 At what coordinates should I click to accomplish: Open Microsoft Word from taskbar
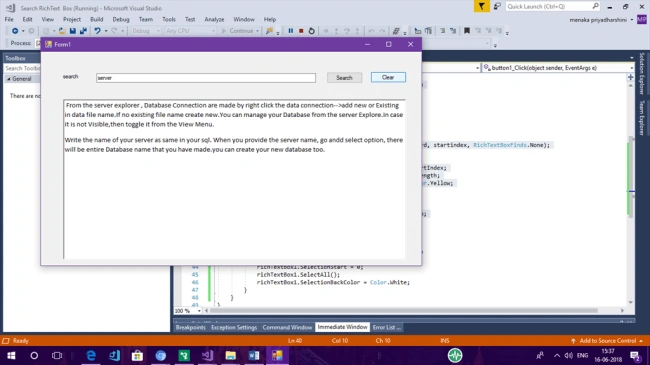pos(254,355)
